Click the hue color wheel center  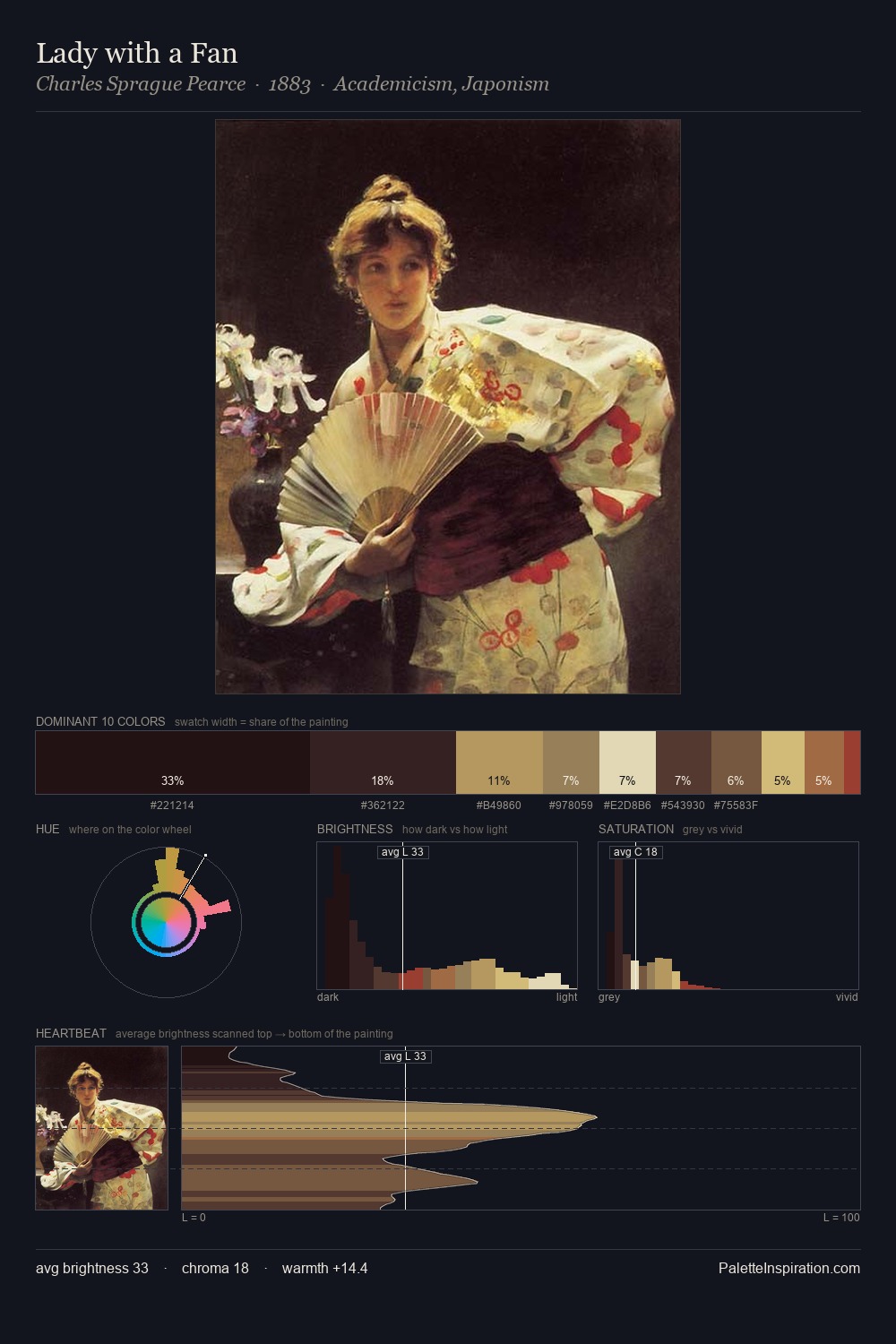point(166,921)
